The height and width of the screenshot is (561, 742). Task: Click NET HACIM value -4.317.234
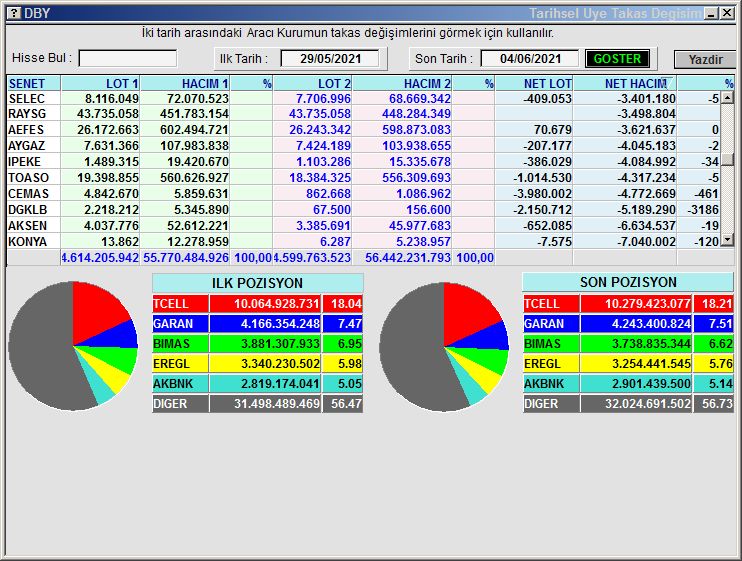[646, 178]
